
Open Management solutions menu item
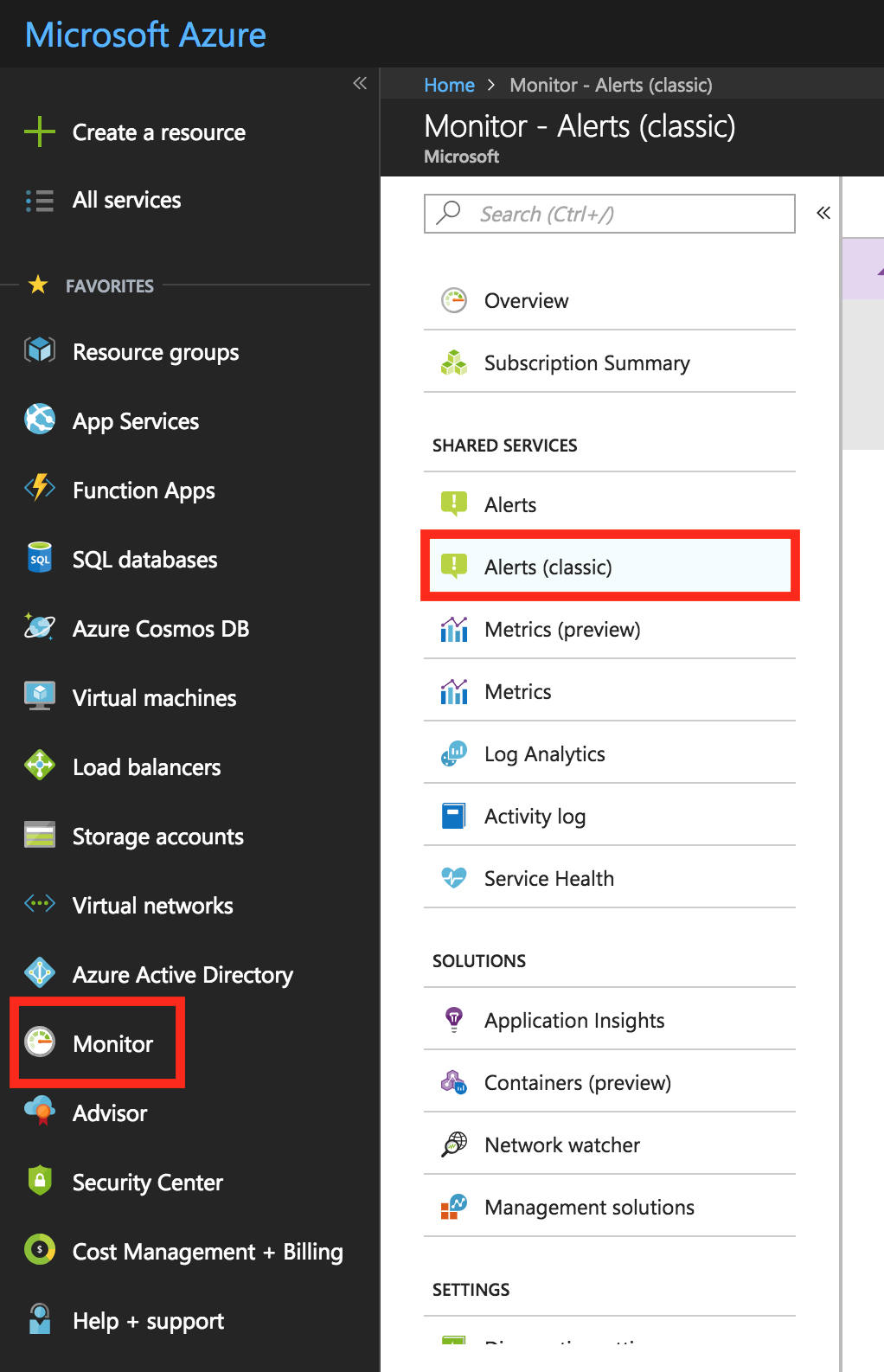coord(610,1207)
